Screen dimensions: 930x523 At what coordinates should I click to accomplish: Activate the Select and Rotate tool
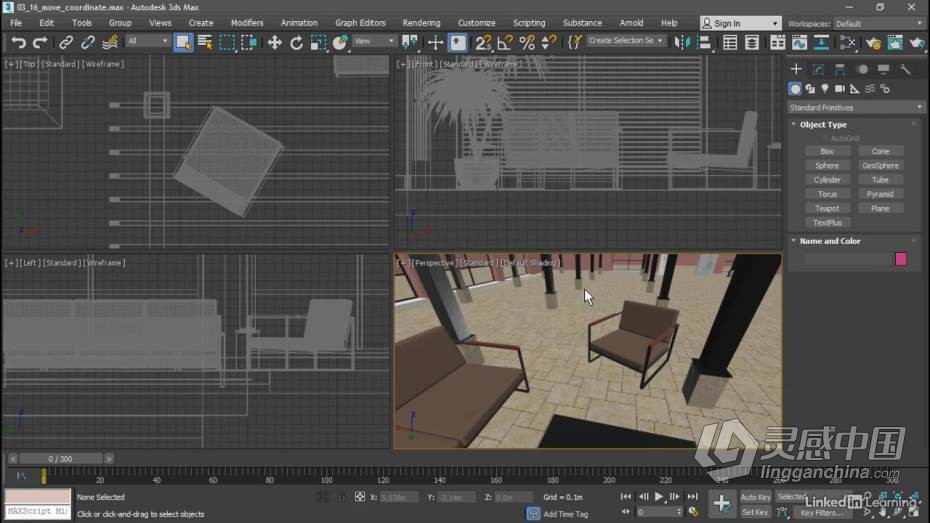296,42
